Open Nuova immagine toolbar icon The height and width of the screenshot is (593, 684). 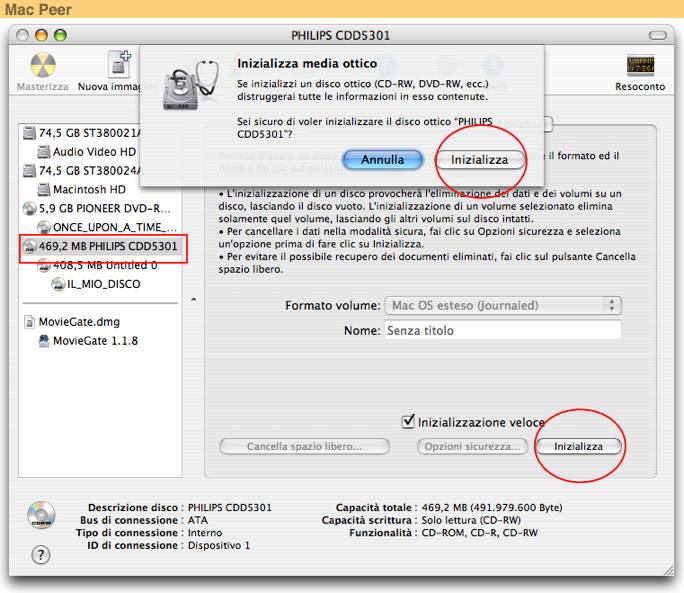click(119, 65)
